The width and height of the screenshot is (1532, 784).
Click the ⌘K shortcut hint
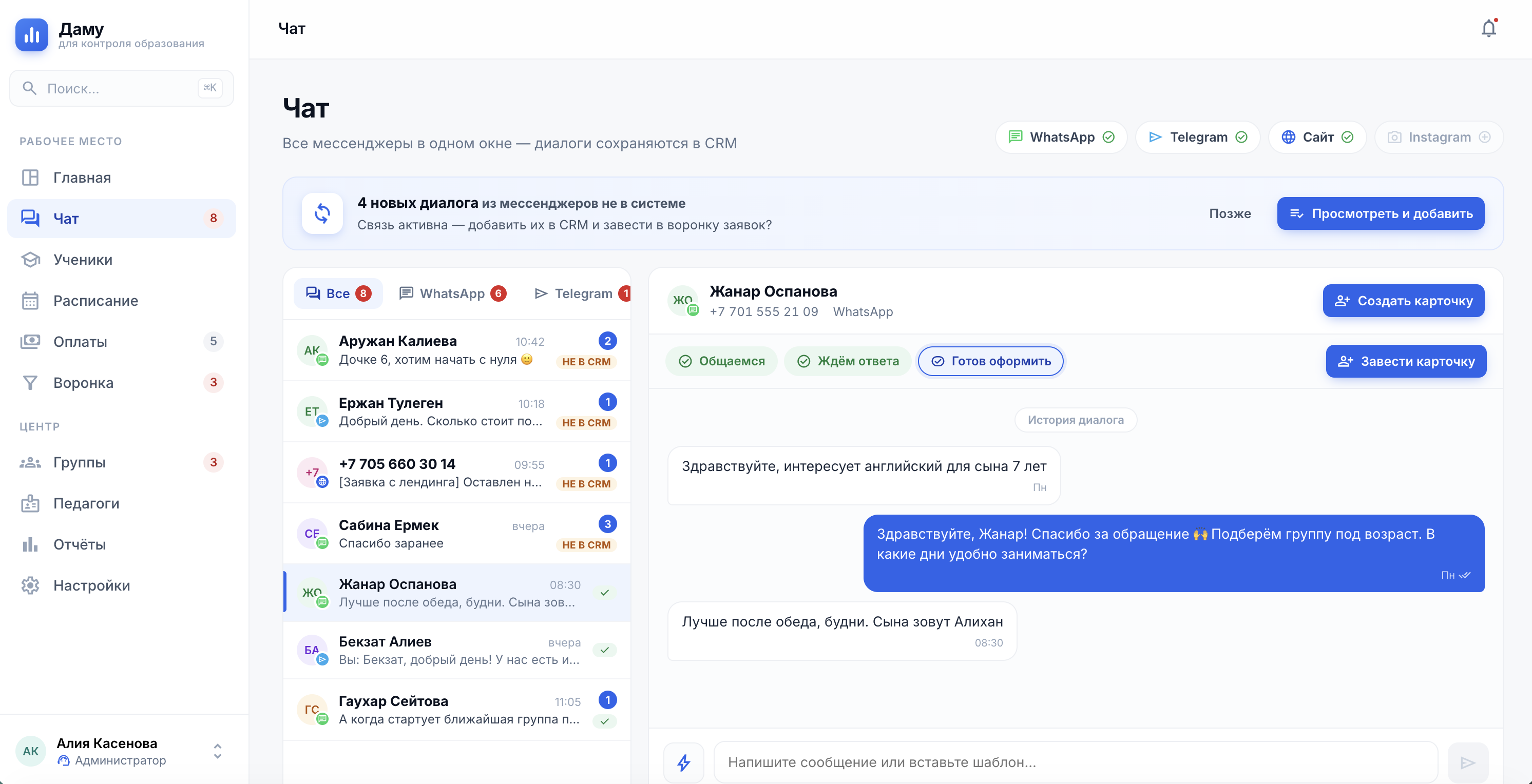click(x=210, y=88)
